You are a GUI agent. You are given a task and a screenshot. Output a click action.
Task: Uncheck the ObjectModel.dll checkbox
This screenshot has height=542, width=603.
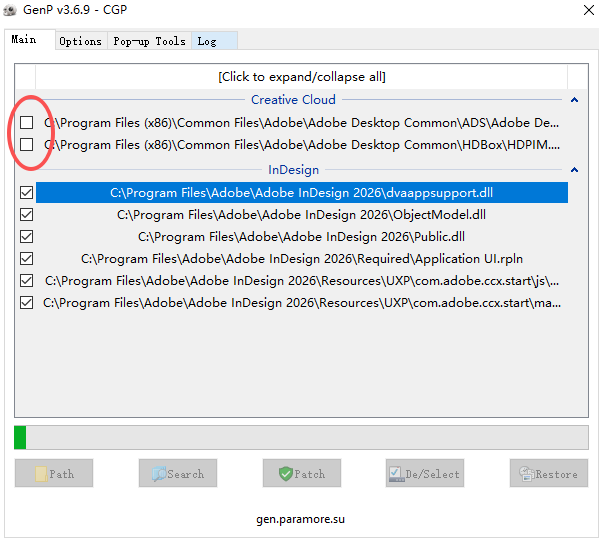click(x=26, y=214)
